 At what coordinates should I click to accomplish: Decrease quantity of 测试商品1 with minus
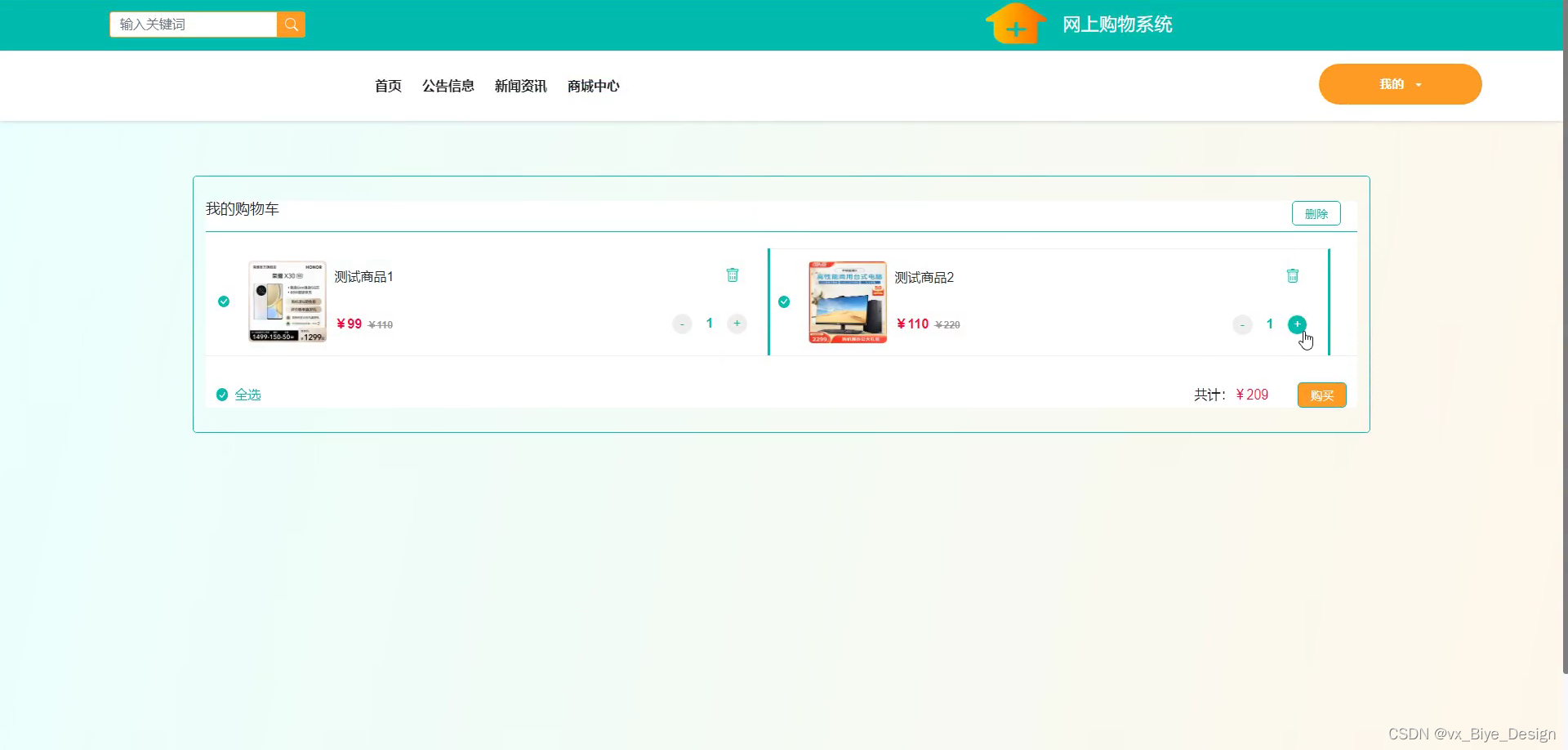(682, 324)
